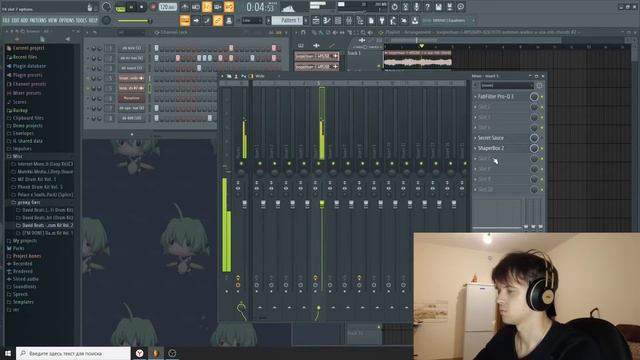This screenshot has width=640, height=360.
Task: Open the TOOLS menu
Action: (82, 20)
